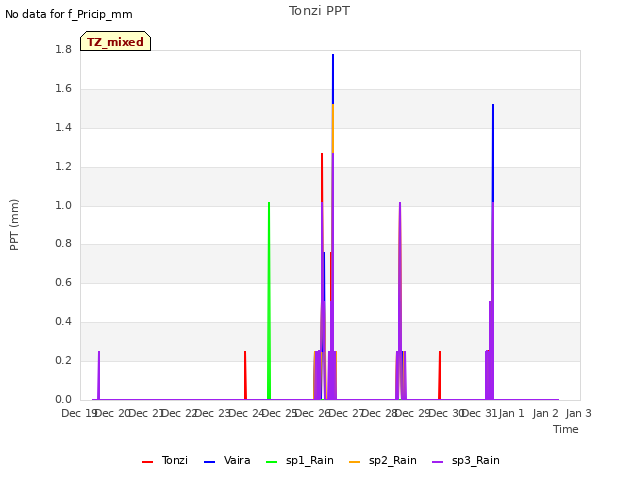Click the TZ_mixed label badge

tap(116, 41)
